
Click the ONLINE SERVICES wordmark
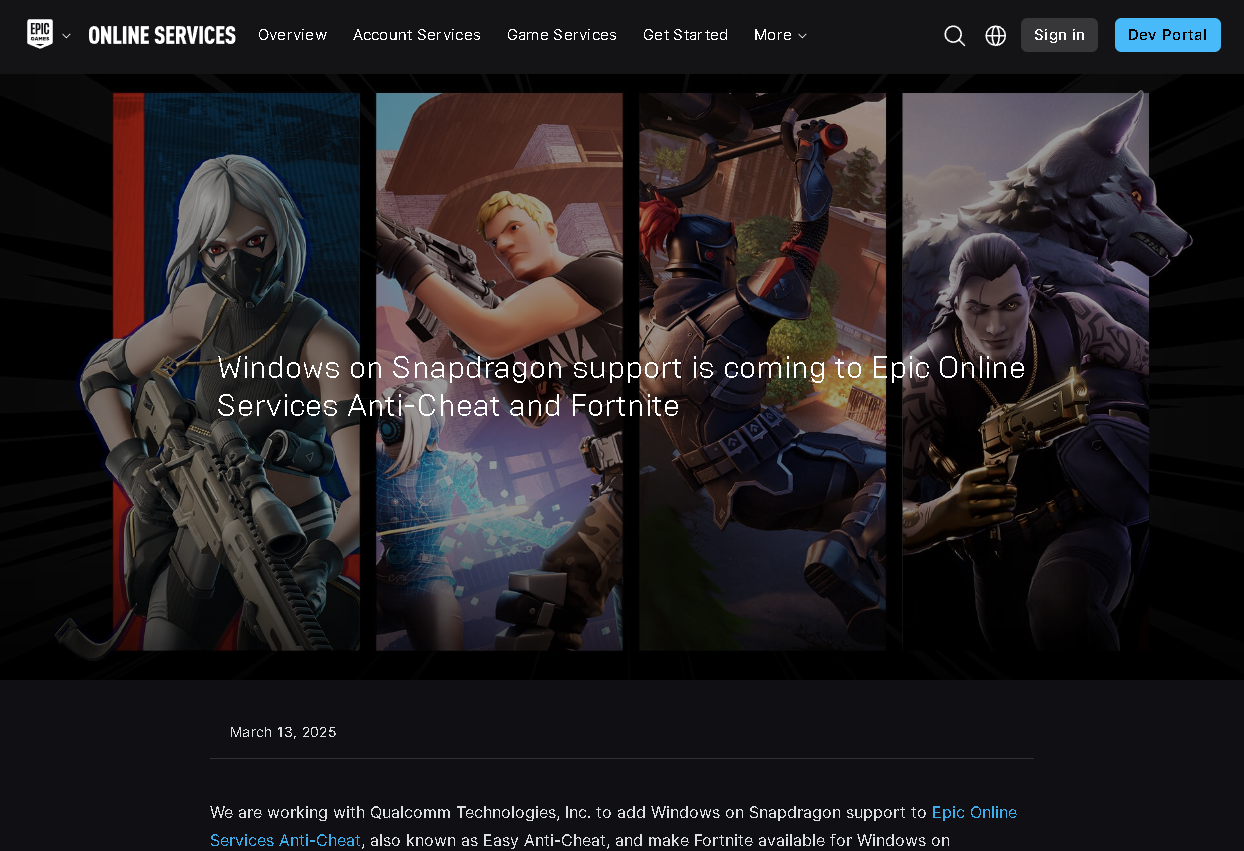pyautogui.click(x=162, y=34)
